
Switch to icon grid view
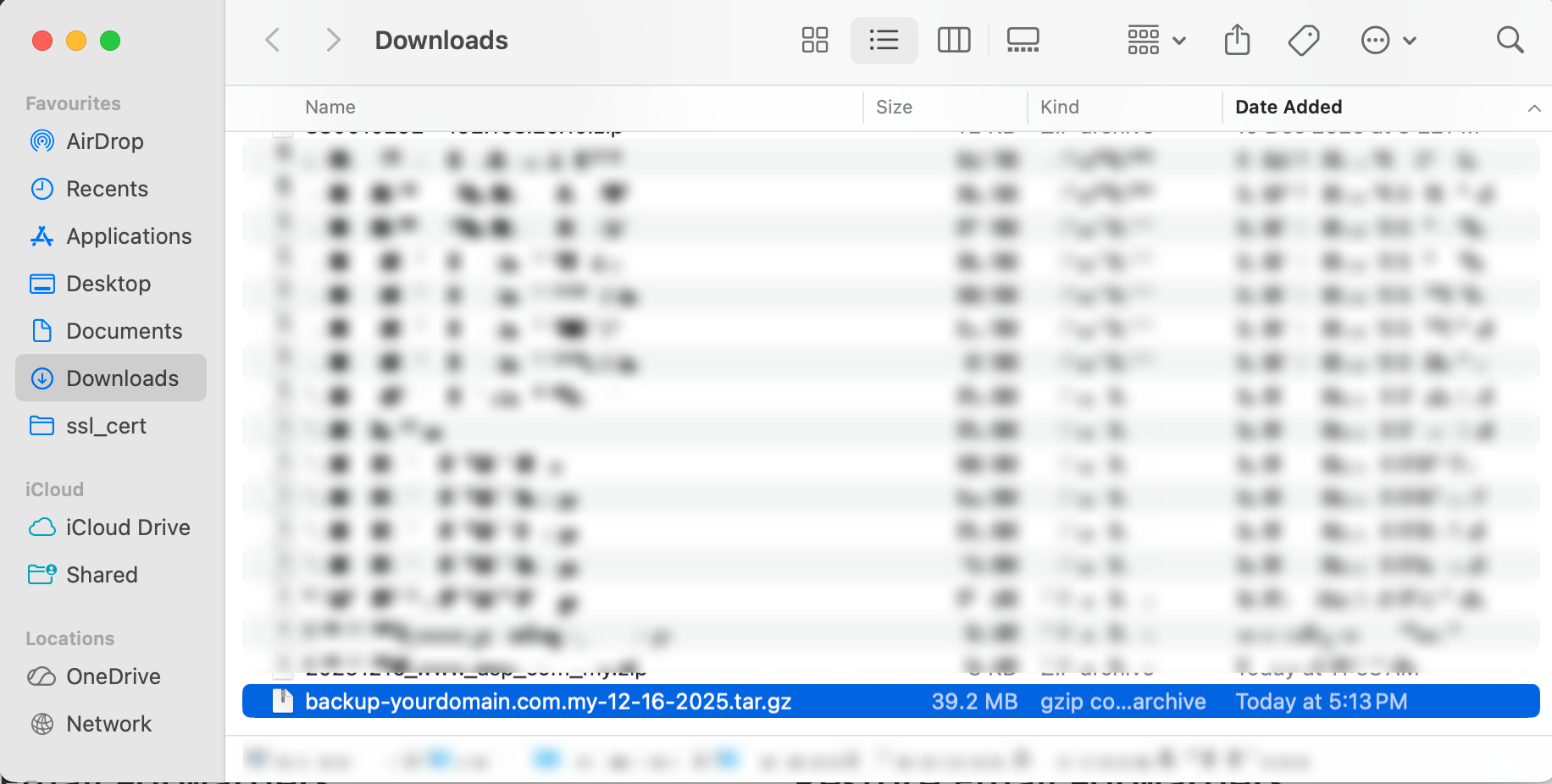pyautogui.click(x=814, y=40)
